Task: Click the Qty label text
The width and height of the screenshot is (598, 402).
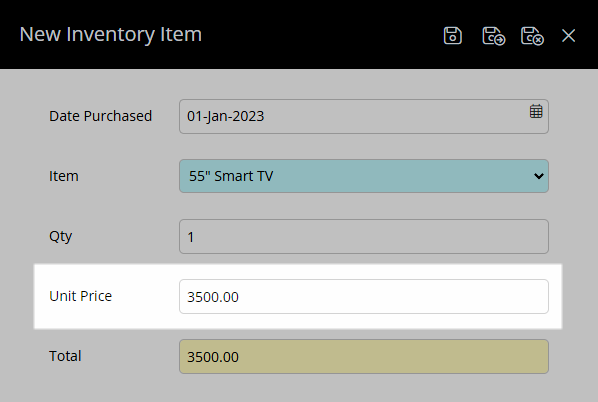Action: 60,236
